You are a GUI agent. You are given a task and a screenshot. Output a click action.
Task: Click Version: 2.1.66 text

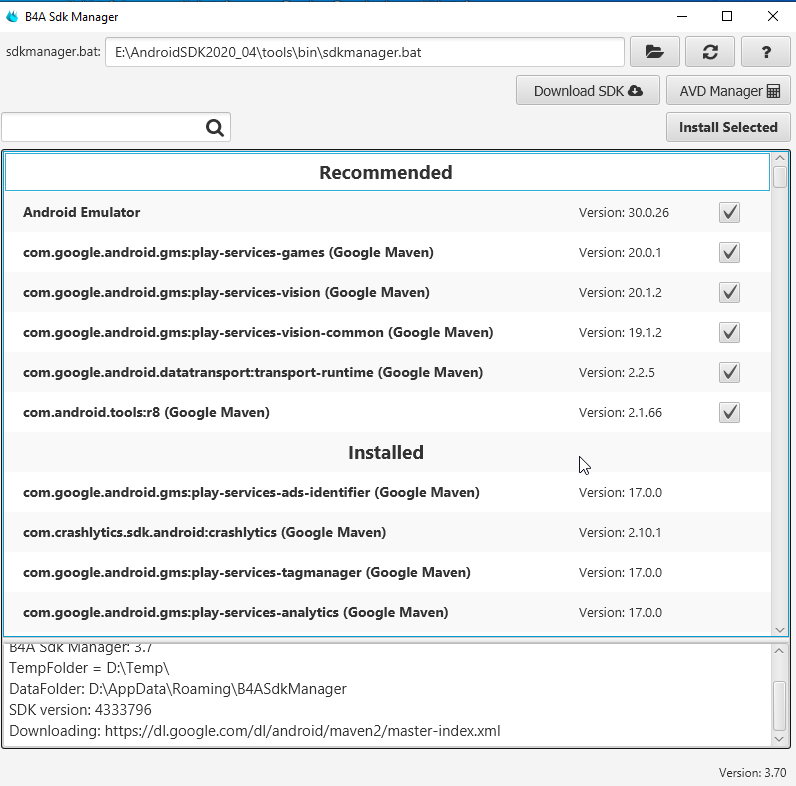pyautogui.click(x=620, y=412)
